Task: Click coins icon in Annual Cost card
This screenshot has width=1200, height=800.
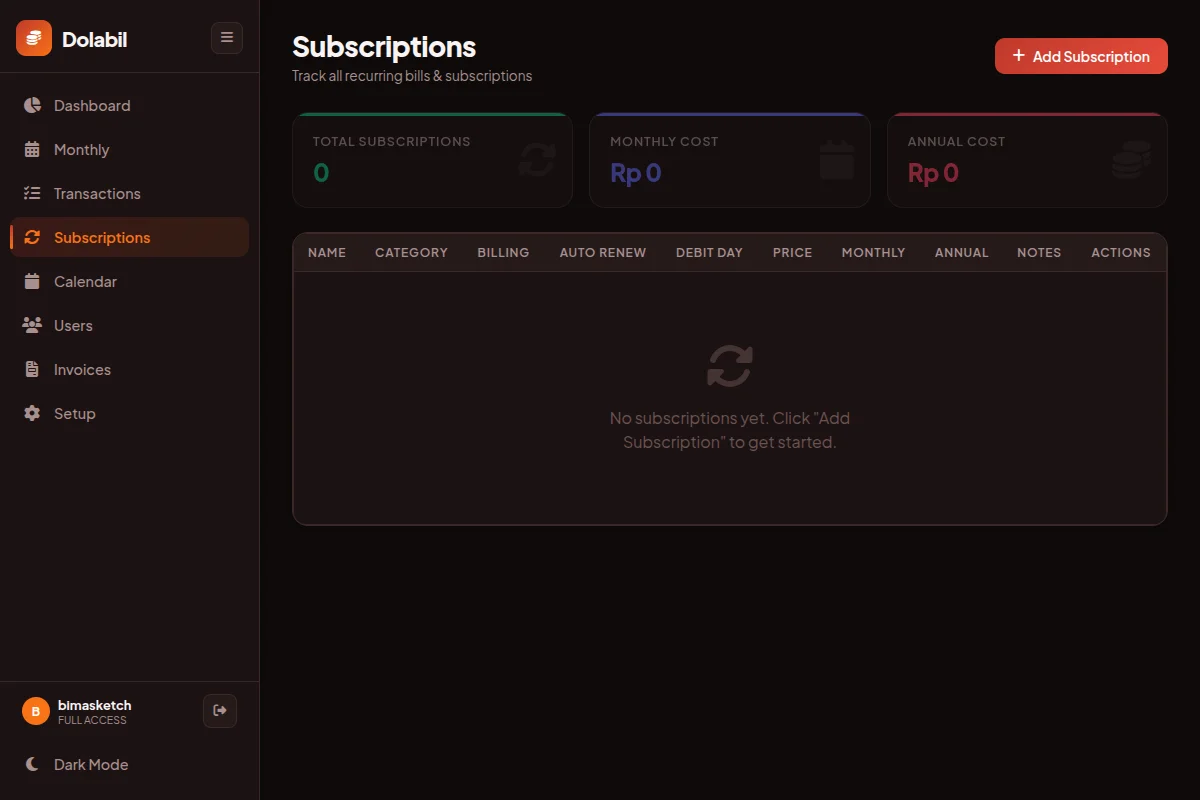Action: point(1131,160)
